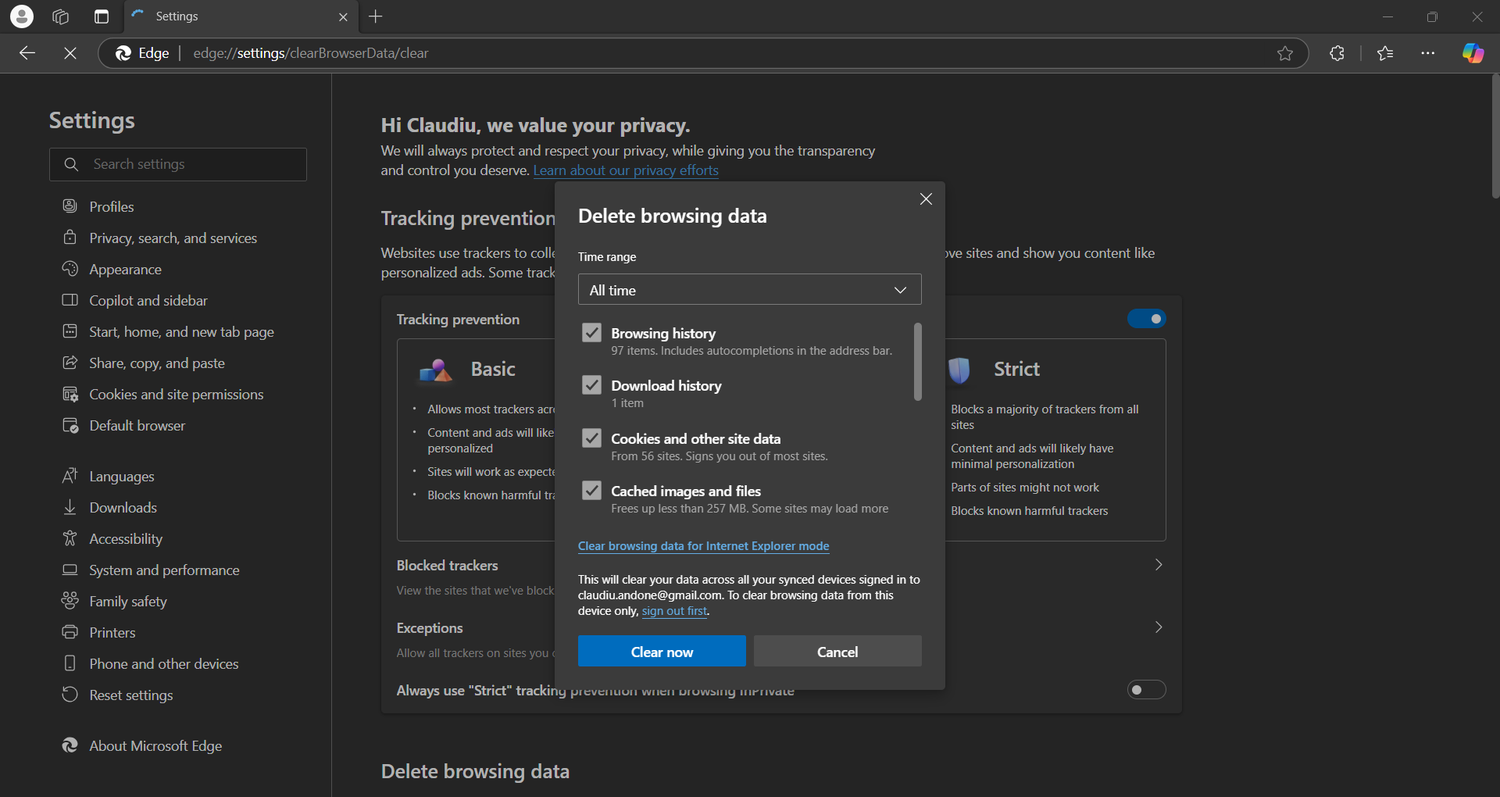Click the Clear now button
Viewport: 1500px width, 797px height.
[662, 652]
